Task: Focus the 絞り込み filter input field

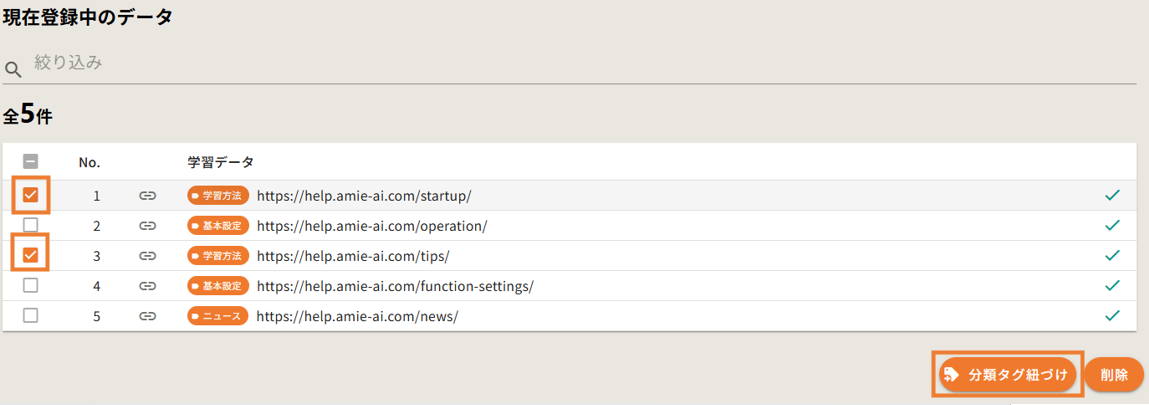Action: click(x=580, y=64)
